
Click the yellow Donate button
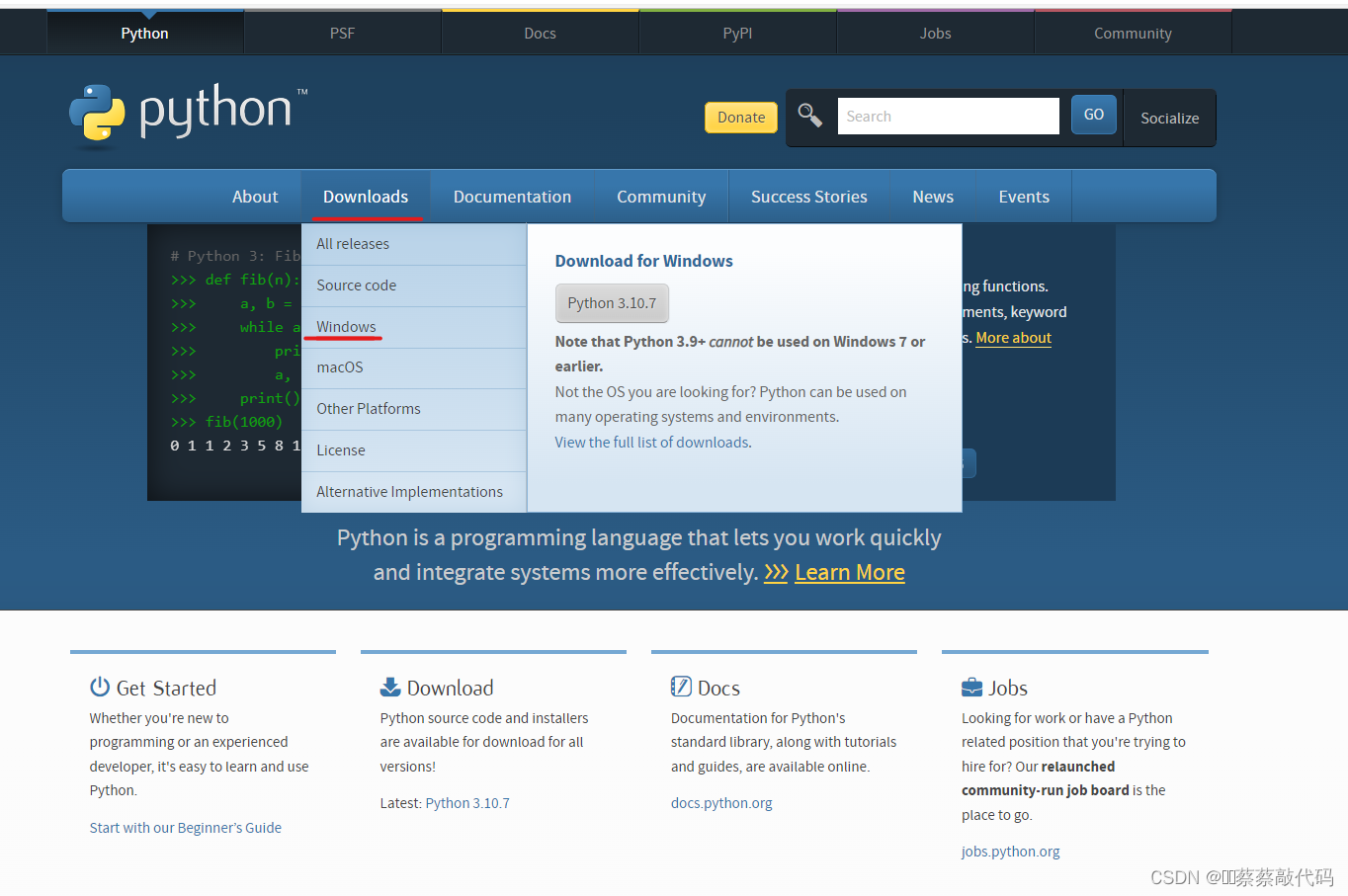[x=741, y=118]
